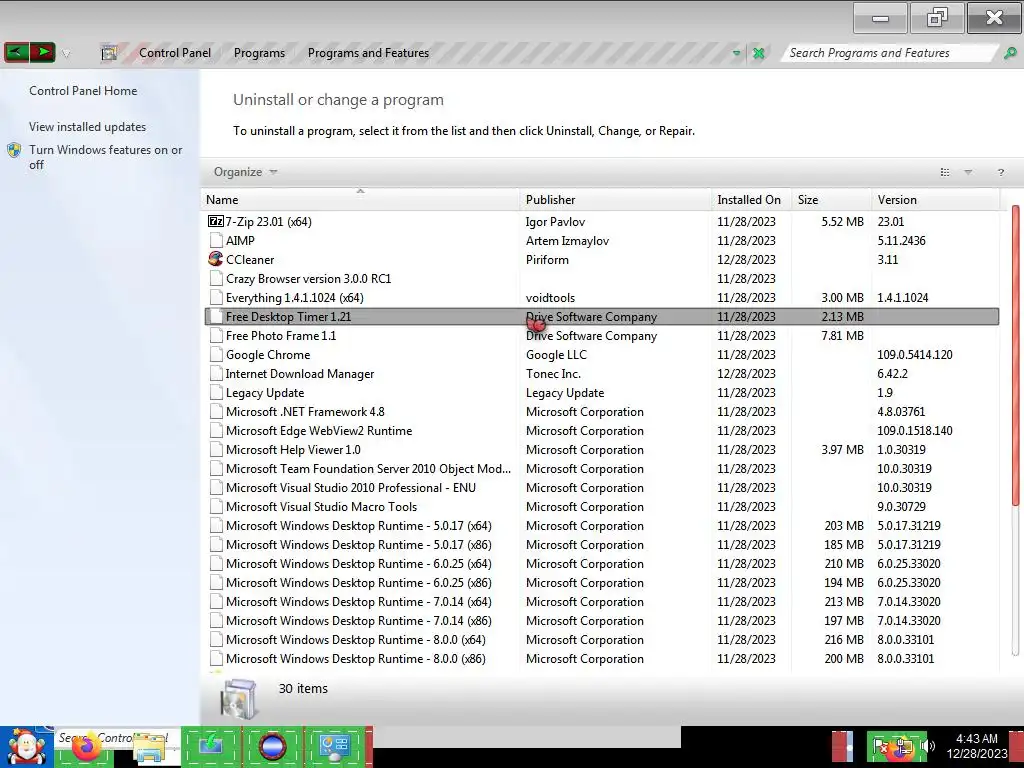Open the green download arrow taskbar app
This screenshot has height=768, width=1024.
tap(211, 746)
